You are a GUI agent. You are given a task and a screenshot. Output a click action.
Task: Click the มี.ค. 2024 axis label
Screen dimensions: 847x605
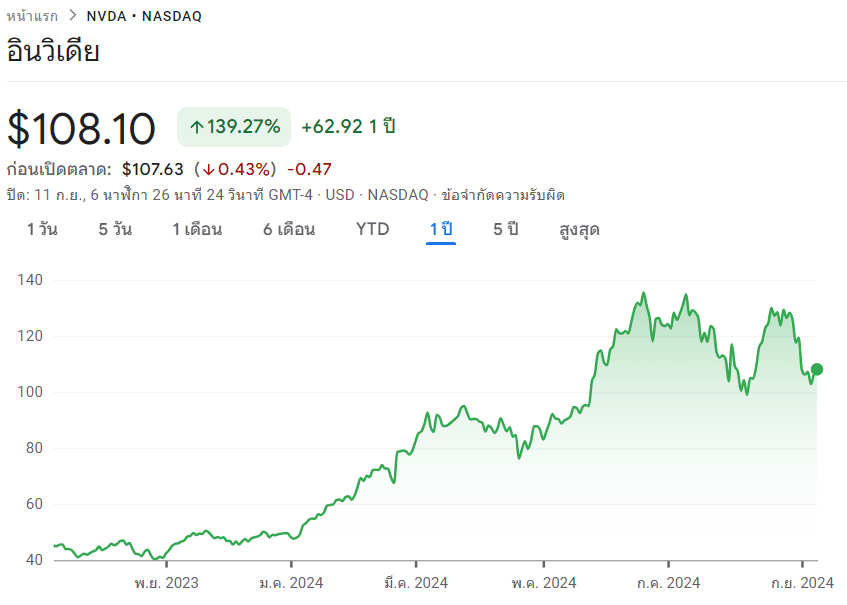click(x=416, y=583)
